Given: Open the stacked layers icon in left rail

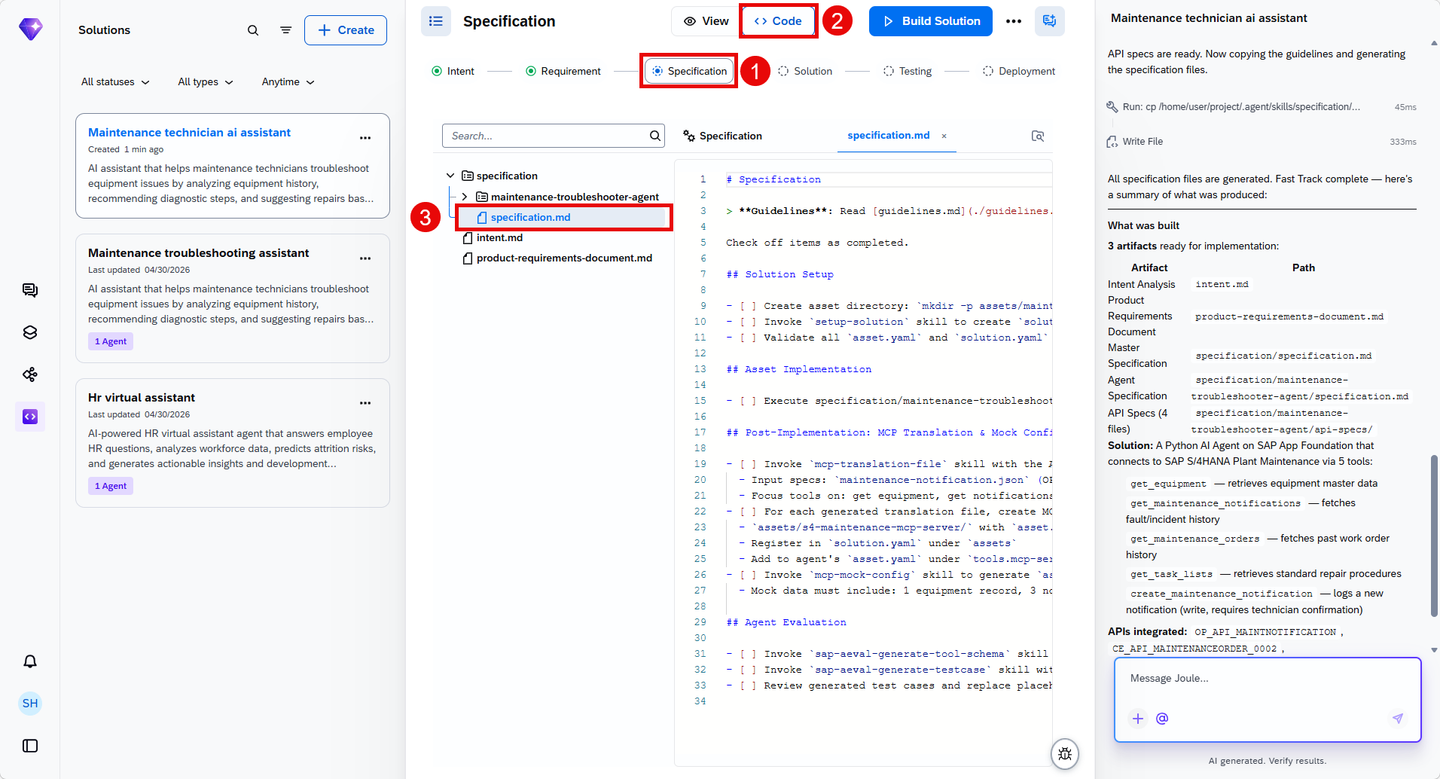Looking at the screenshot, I should point(30,333).
